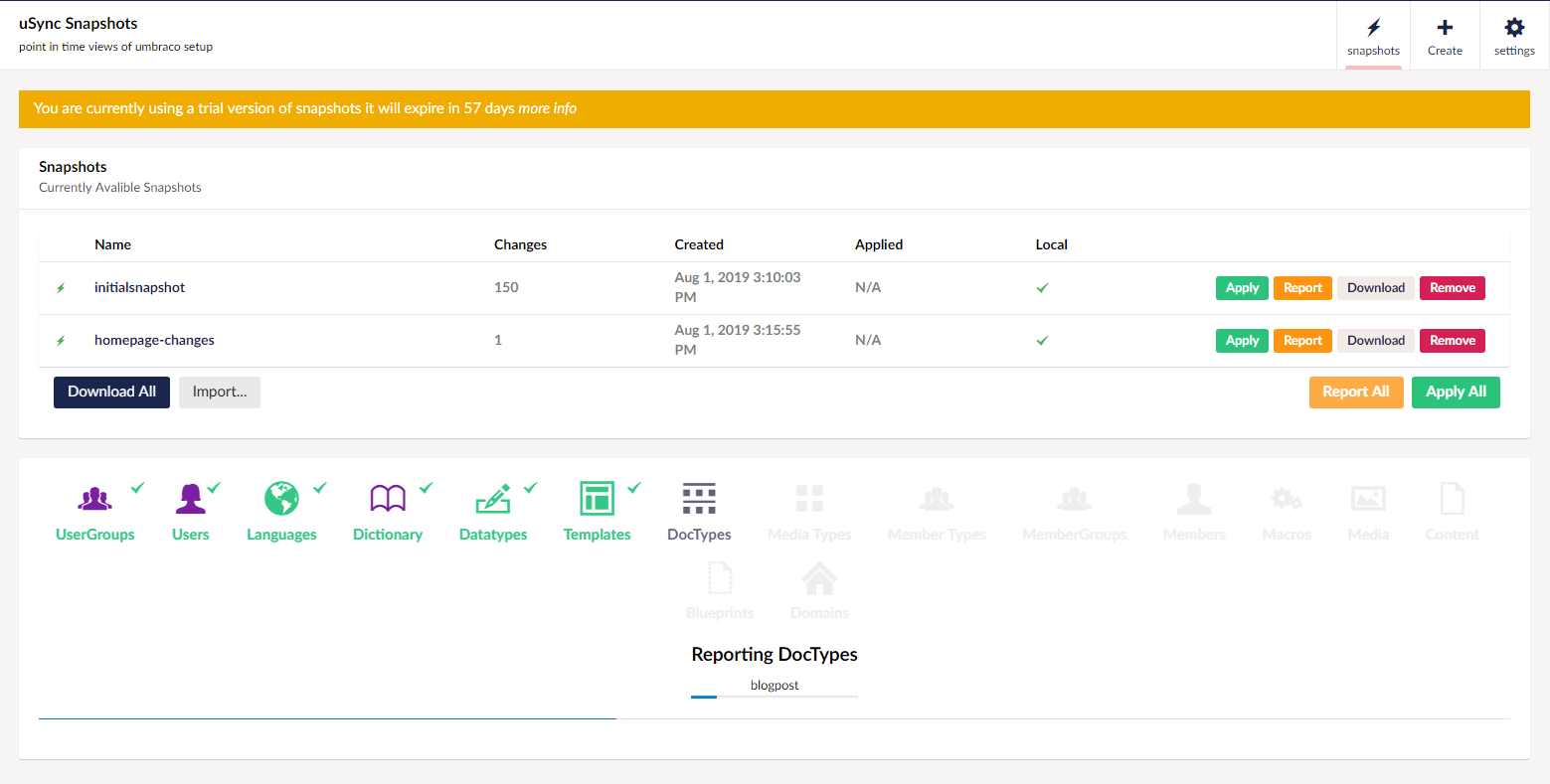Viewport: 1550px width, 784px height.
Task: Open the Create tab
Action: click(x=1445, y=36)
